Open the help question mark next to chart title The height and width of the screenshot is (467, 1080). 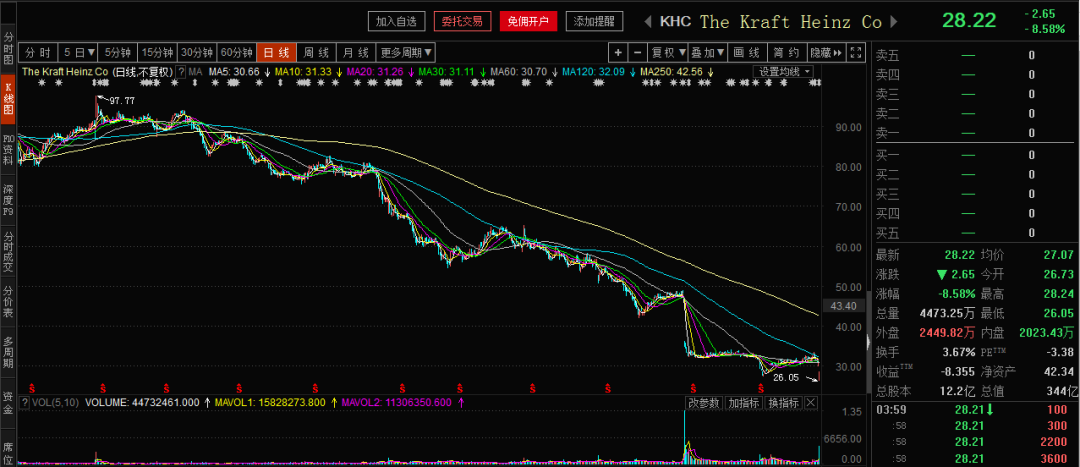181,71
